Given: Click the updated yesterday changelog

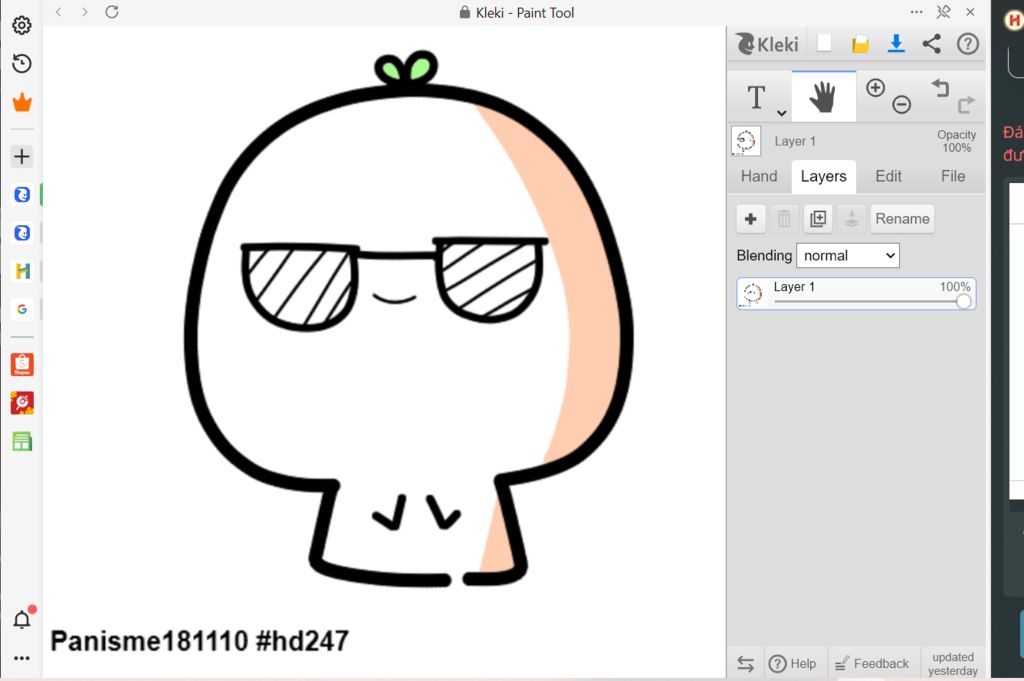Looking at the screenshot, I should [953, 663].
